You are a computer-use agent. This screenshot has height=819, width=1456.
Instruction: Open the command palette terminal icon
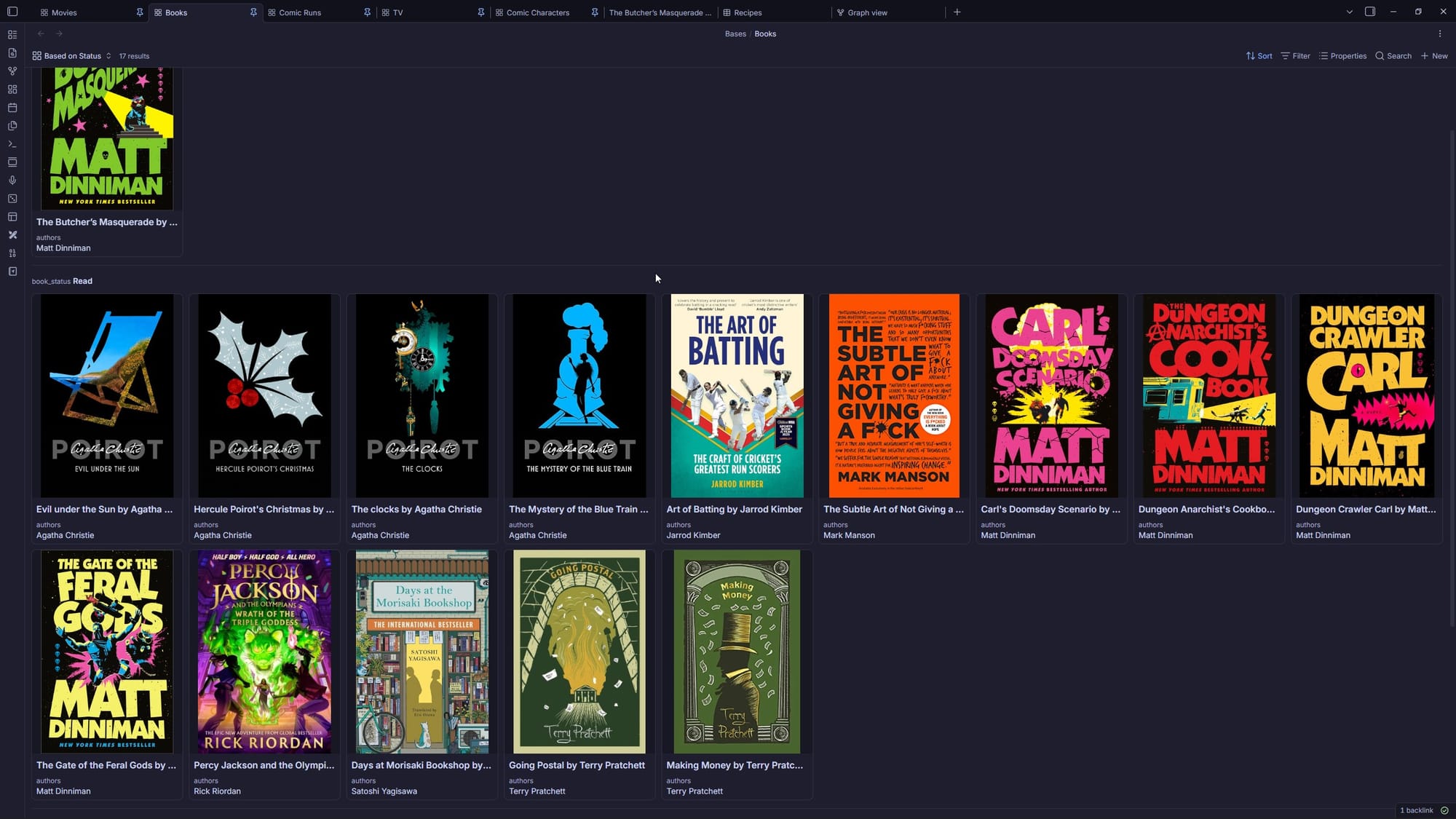pos(12,144)
